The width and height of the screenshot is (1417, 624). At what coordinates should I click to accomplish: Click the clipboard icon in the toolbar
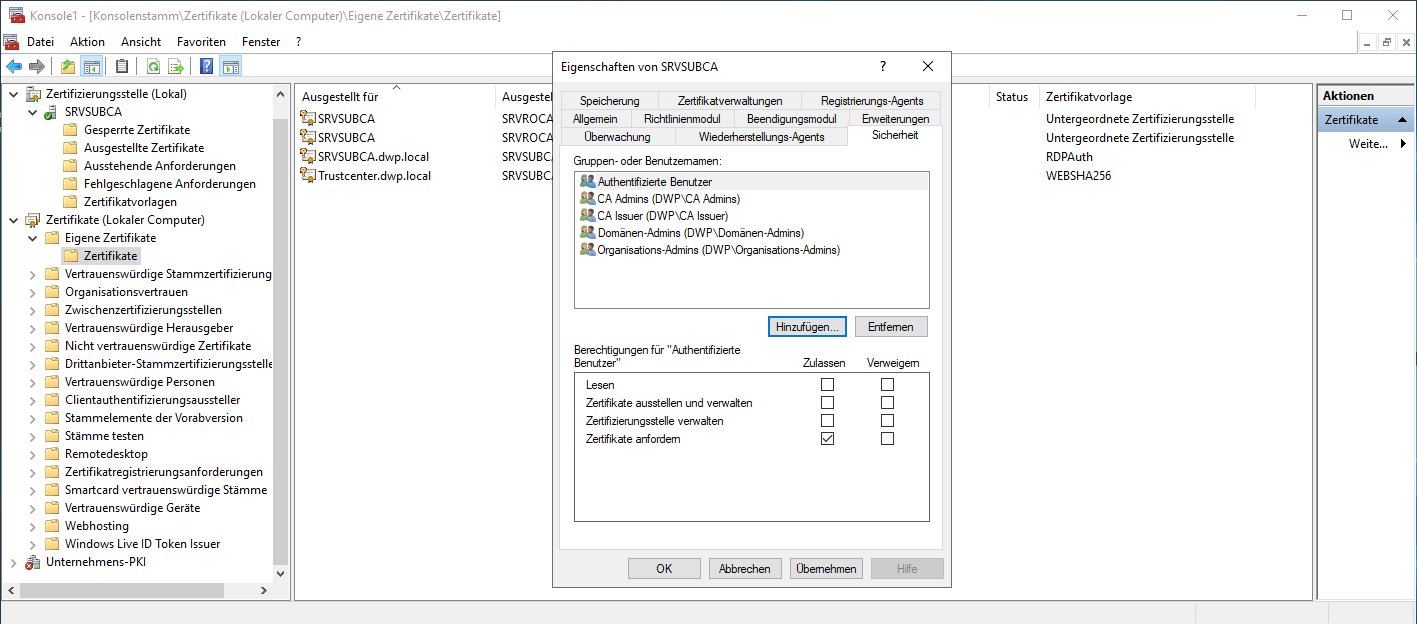pos(122,67)
